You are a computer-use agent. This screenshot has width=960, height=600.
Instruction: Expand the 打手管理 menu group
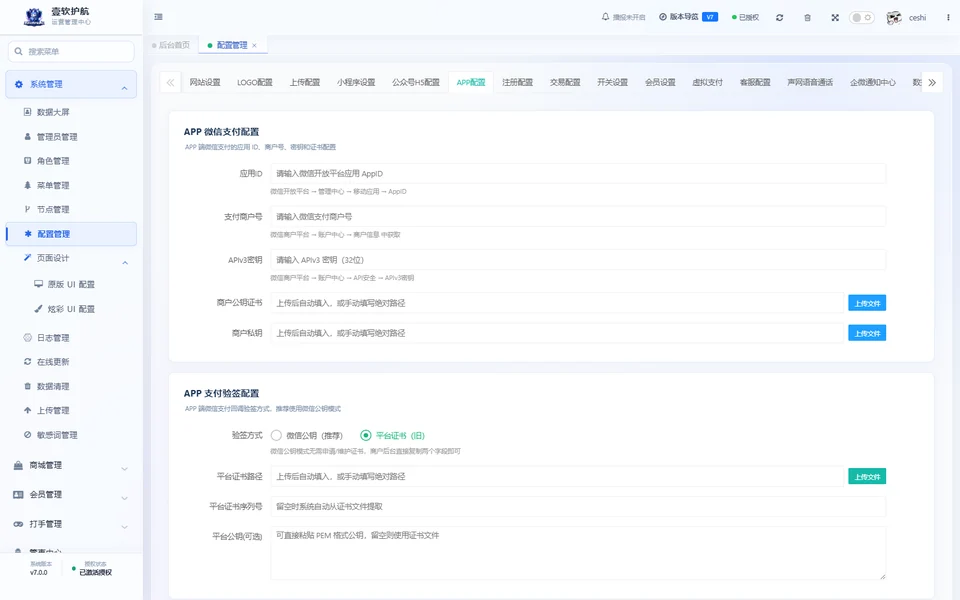coord(71,524)
